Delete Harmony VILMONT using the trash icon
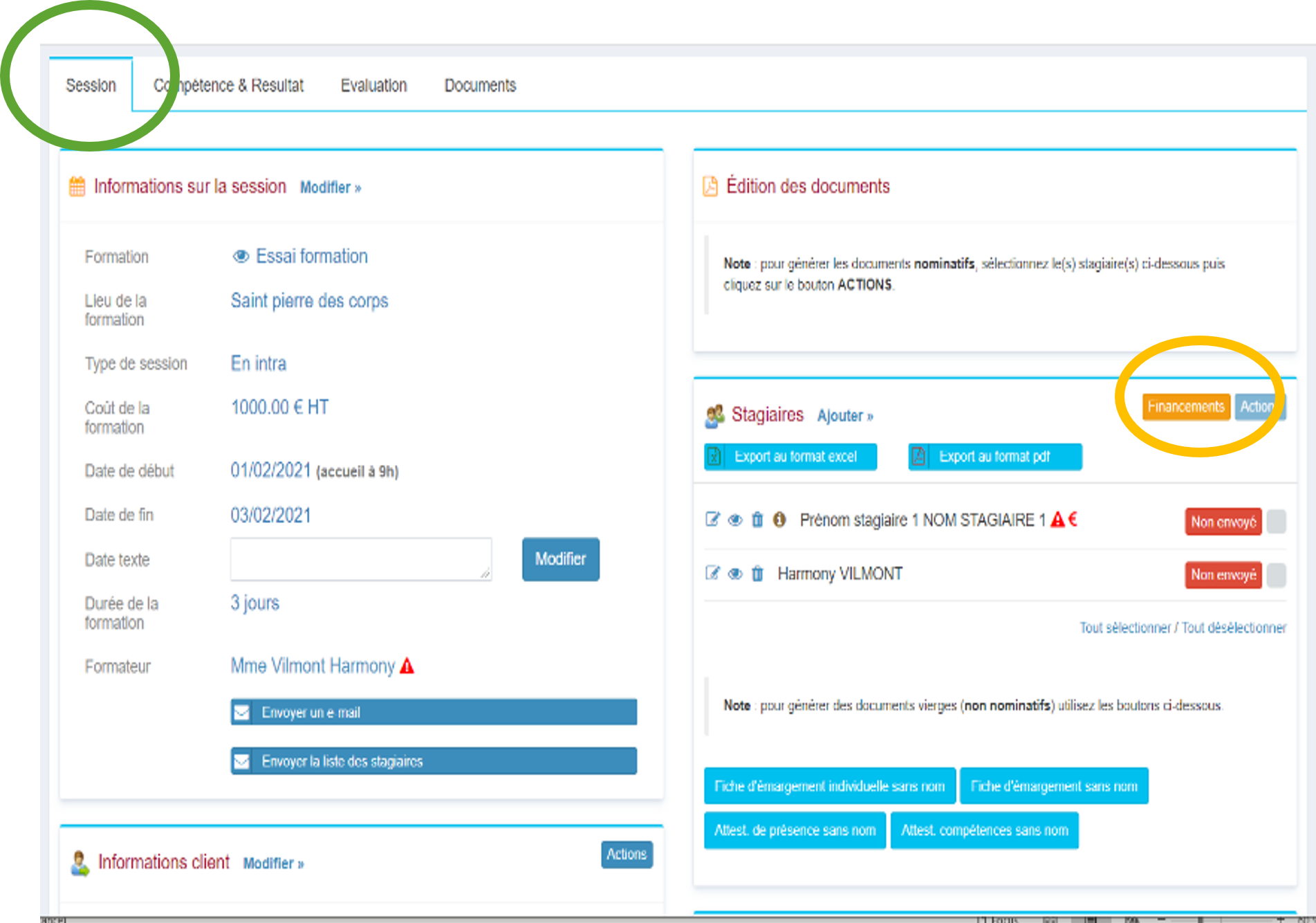 757,574
